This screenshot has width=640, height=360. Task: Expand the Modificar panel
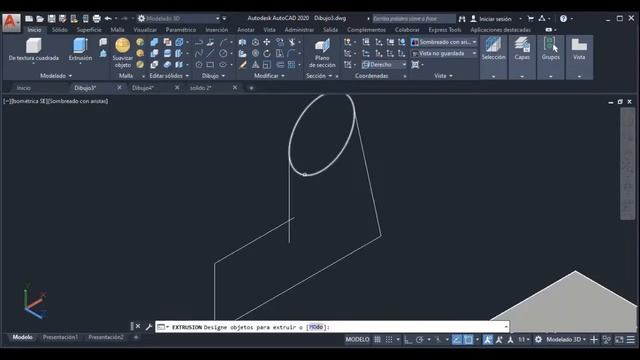click(x=269, y=76)
